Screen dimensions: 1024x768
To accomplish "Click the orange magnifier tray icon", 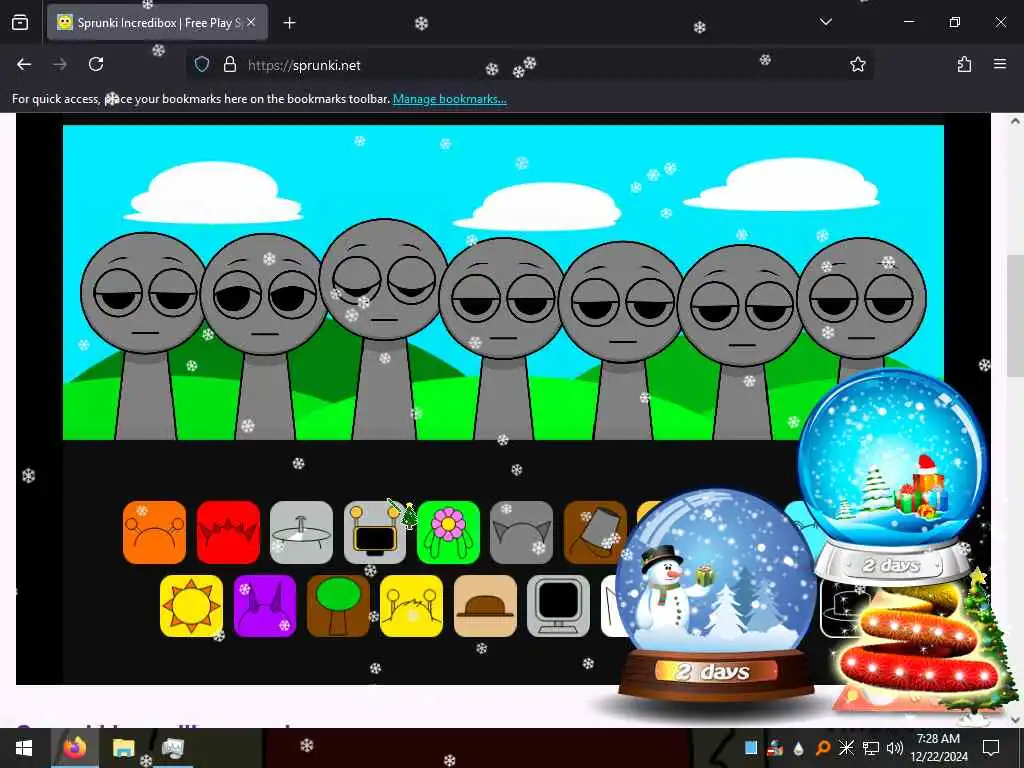I will (x=823, y=748).
